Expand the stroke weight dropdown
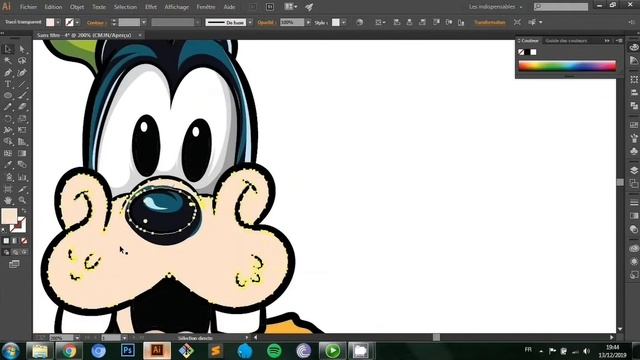The height and width of the screenshot is (360, 640). [144, 22]
